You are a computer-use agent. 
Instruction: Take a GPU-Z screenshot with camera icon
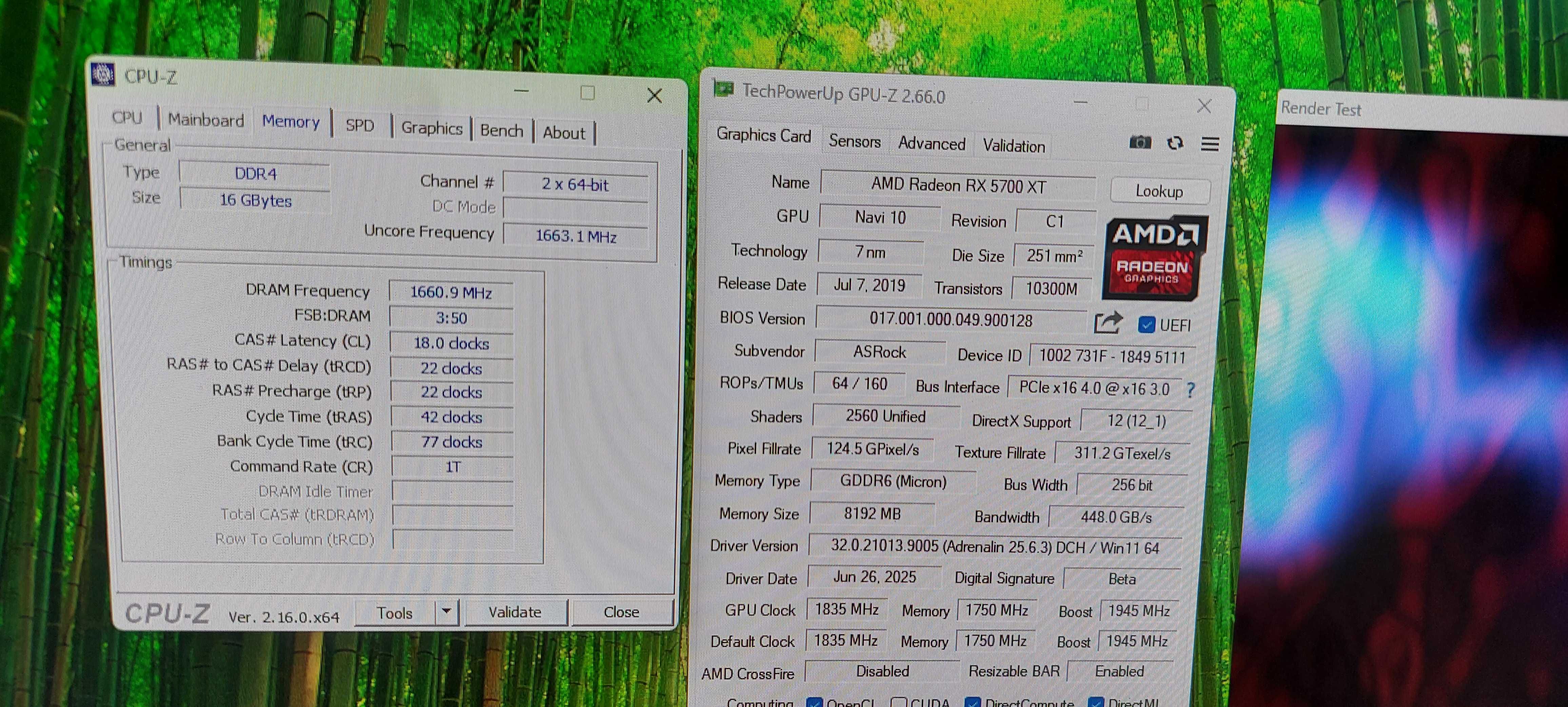[x=1139, y=142]
